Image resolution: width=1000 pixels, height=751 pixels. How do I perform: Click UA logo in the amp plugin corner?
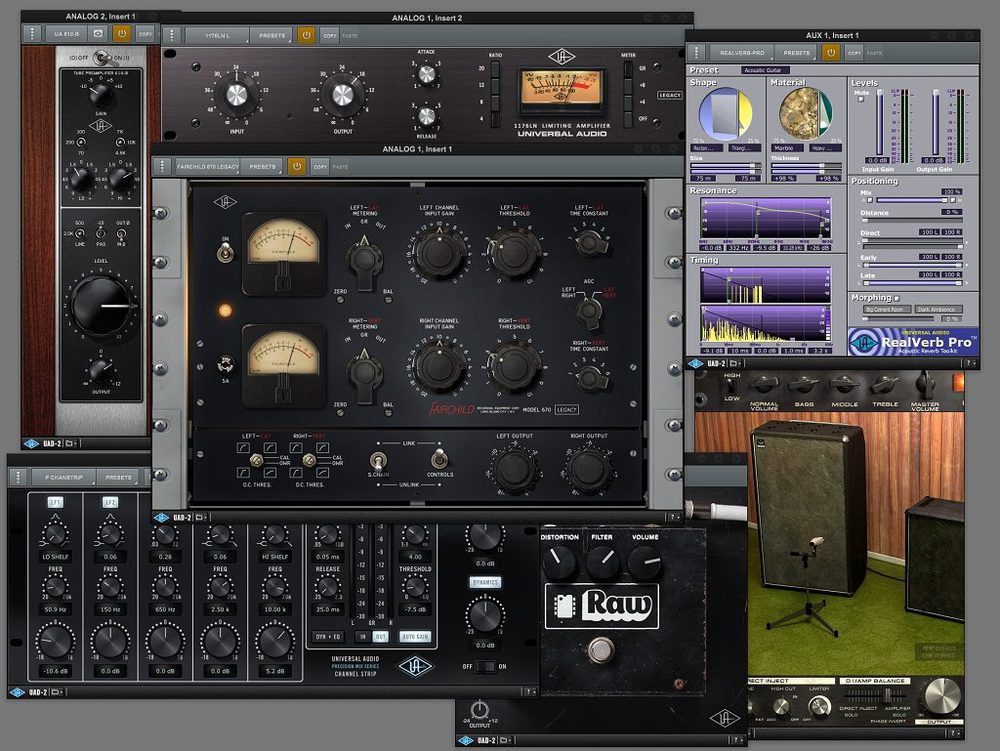[724, 718]
